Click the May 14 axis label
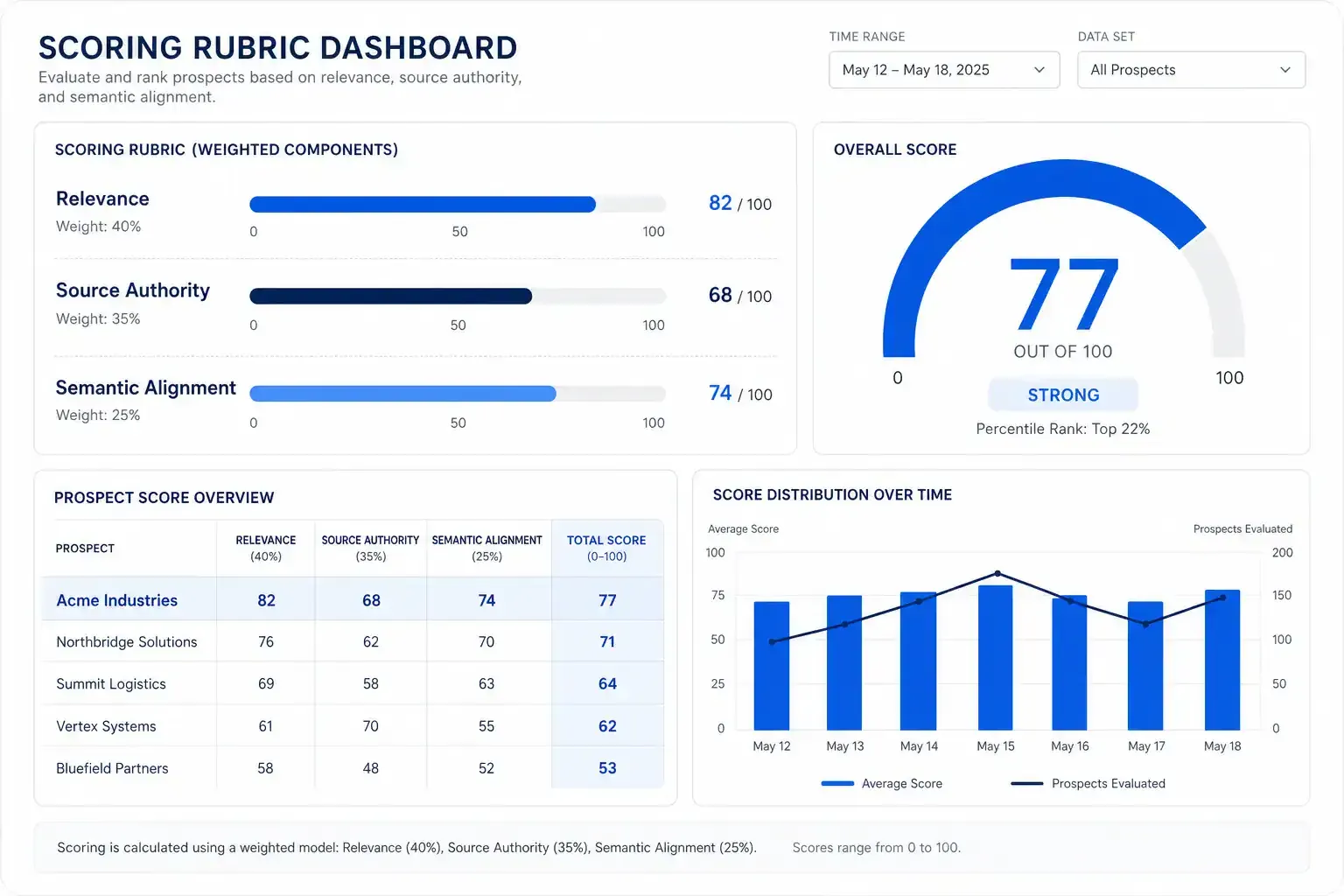Image resolution: width=1344 pixels, height=896 pixels. 919,746
